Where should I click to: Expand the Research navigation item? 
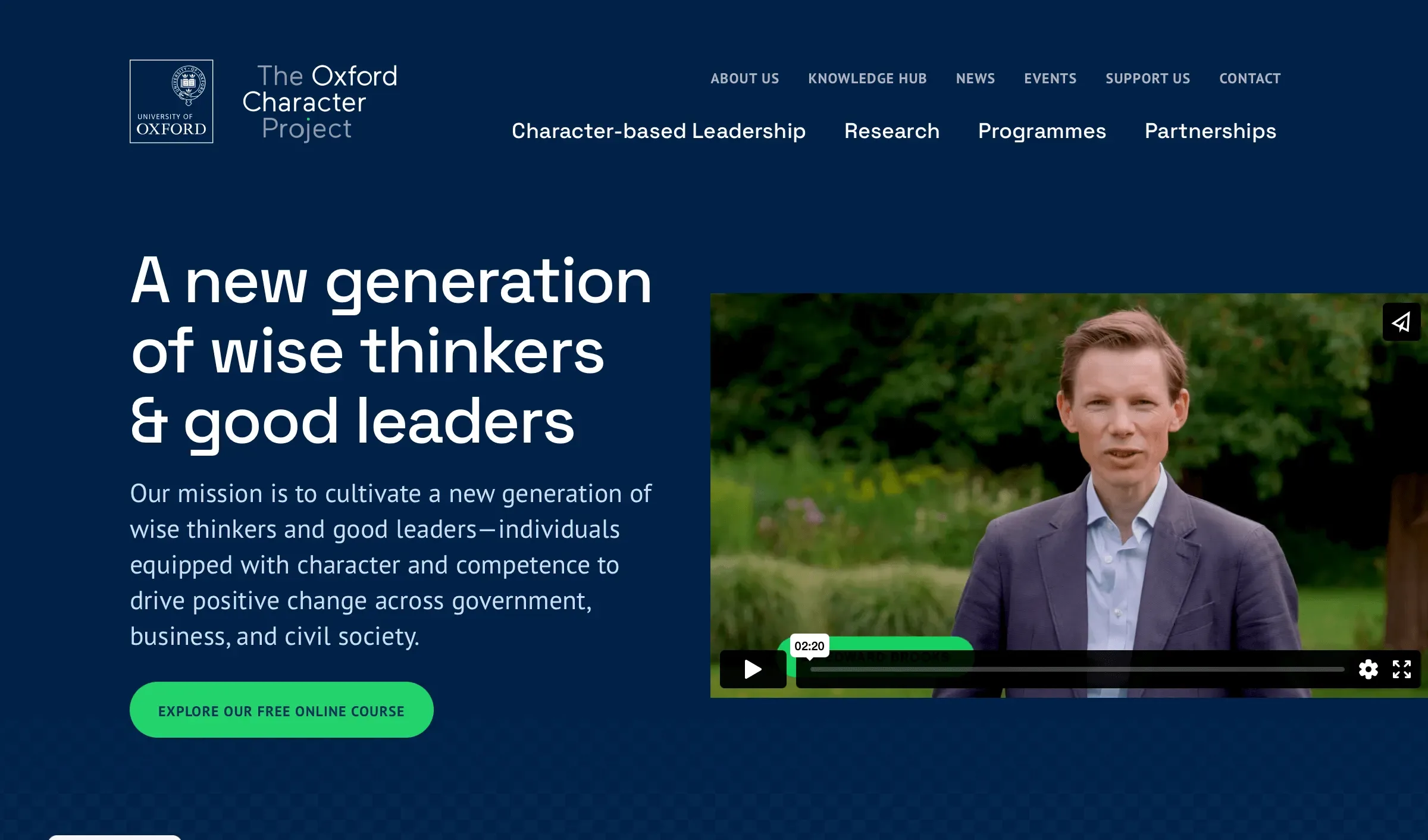(892, 131)
